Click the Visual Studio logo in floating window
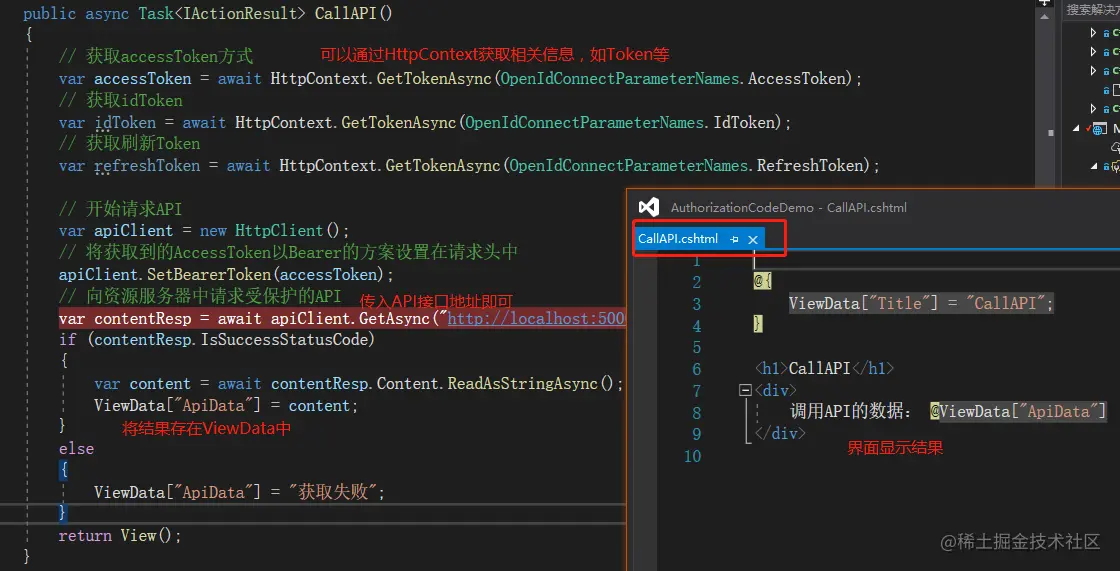Viewport: 1120px width, 571px height. [649, 207]
